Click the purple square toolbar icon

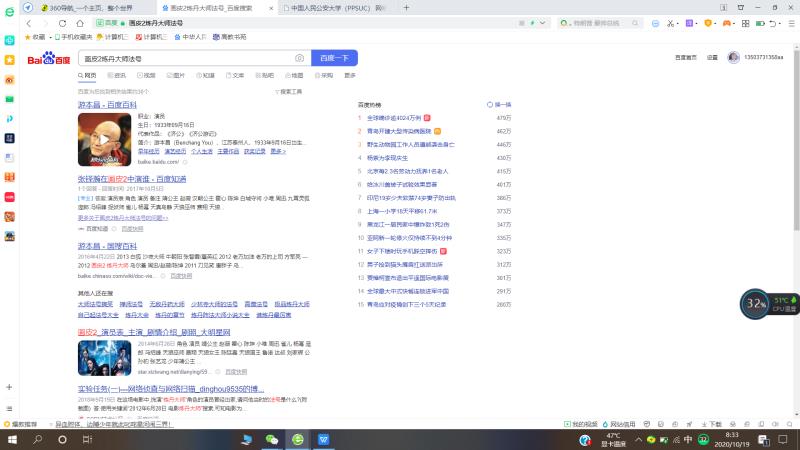[x=689, y=23]
